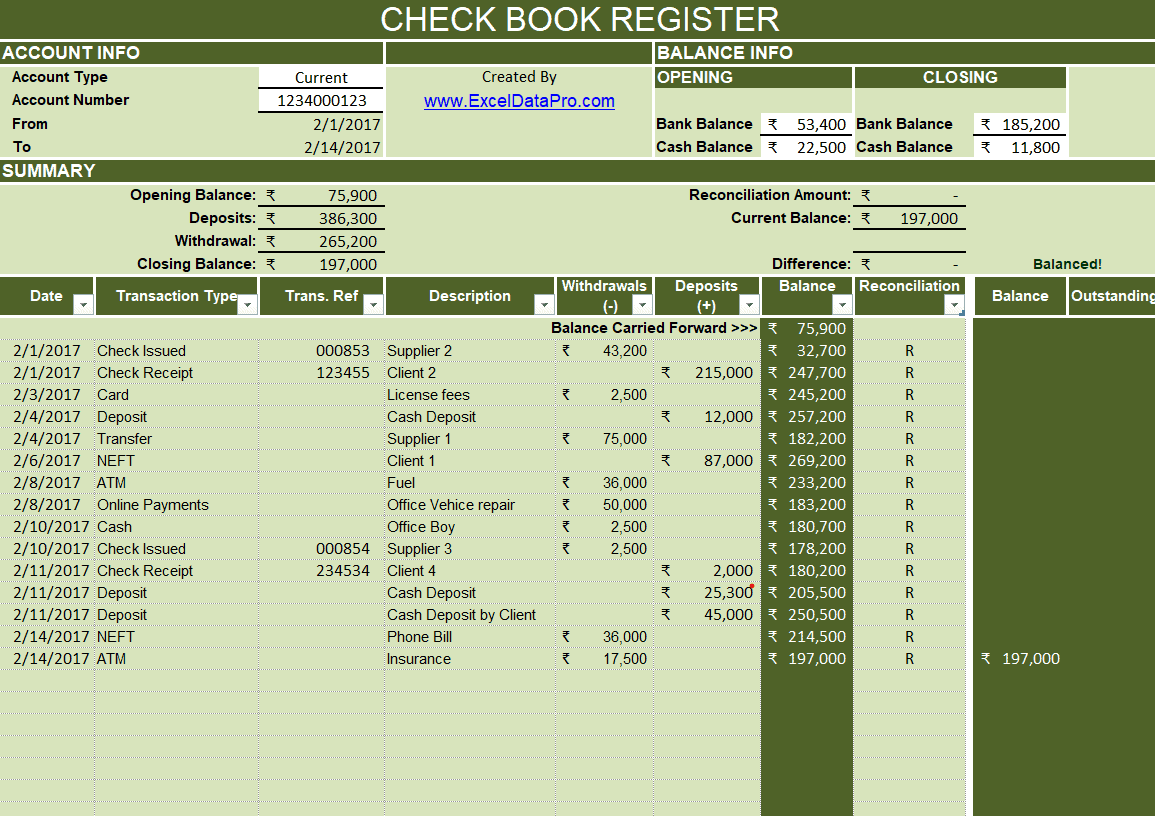Select the 2/3/2017 date cell

tap(47, 395)
